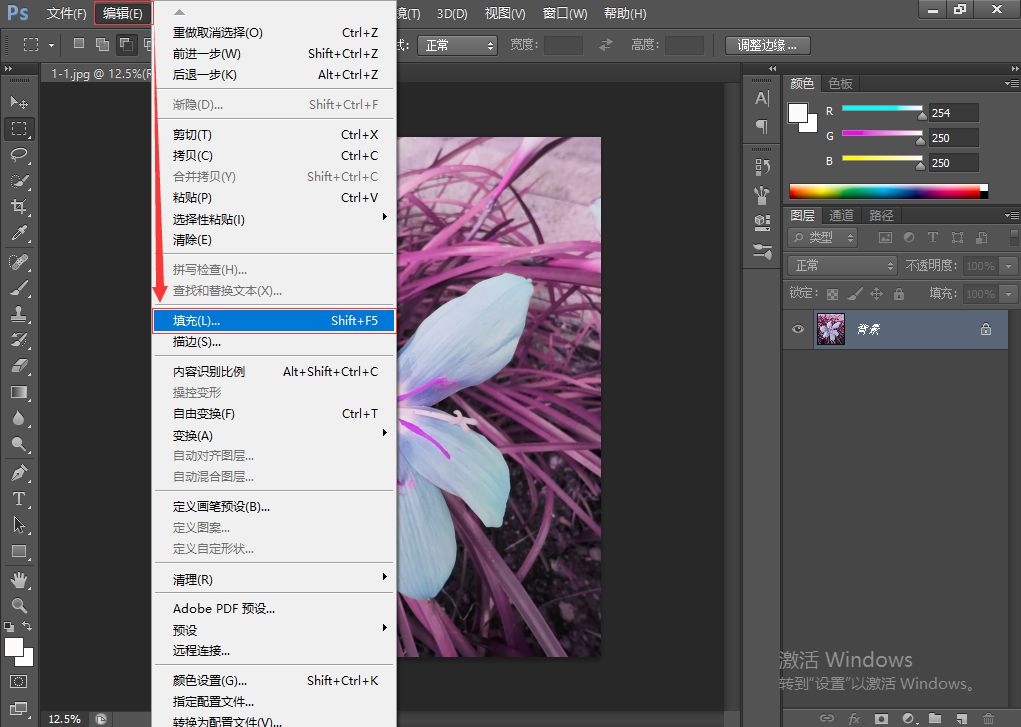
Task: Toggle the lock transparent pixels icon
Action: pyautogui.click(x=832, y=294)
